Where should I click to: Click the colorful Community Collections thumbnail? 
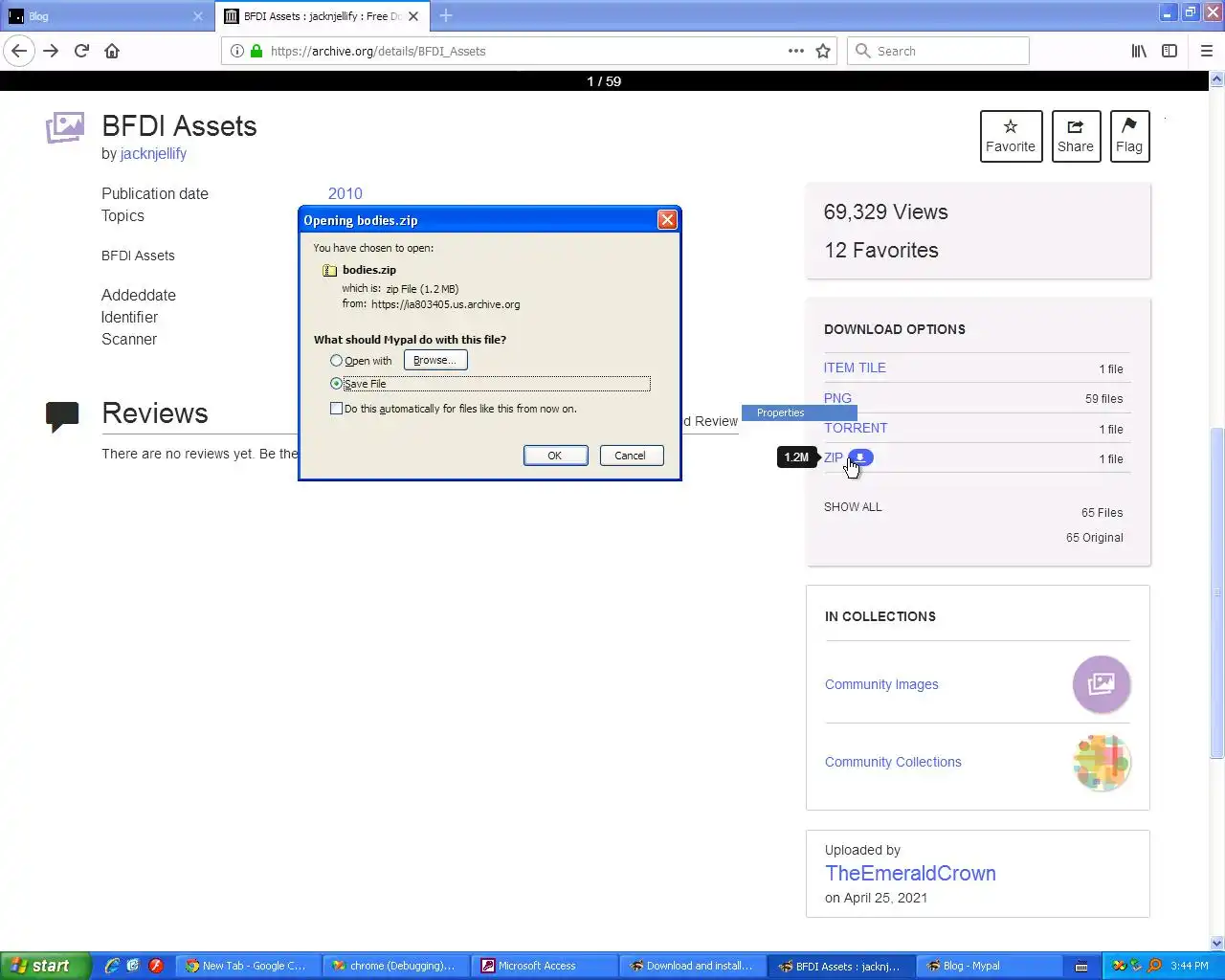[x=1102, y=762]
